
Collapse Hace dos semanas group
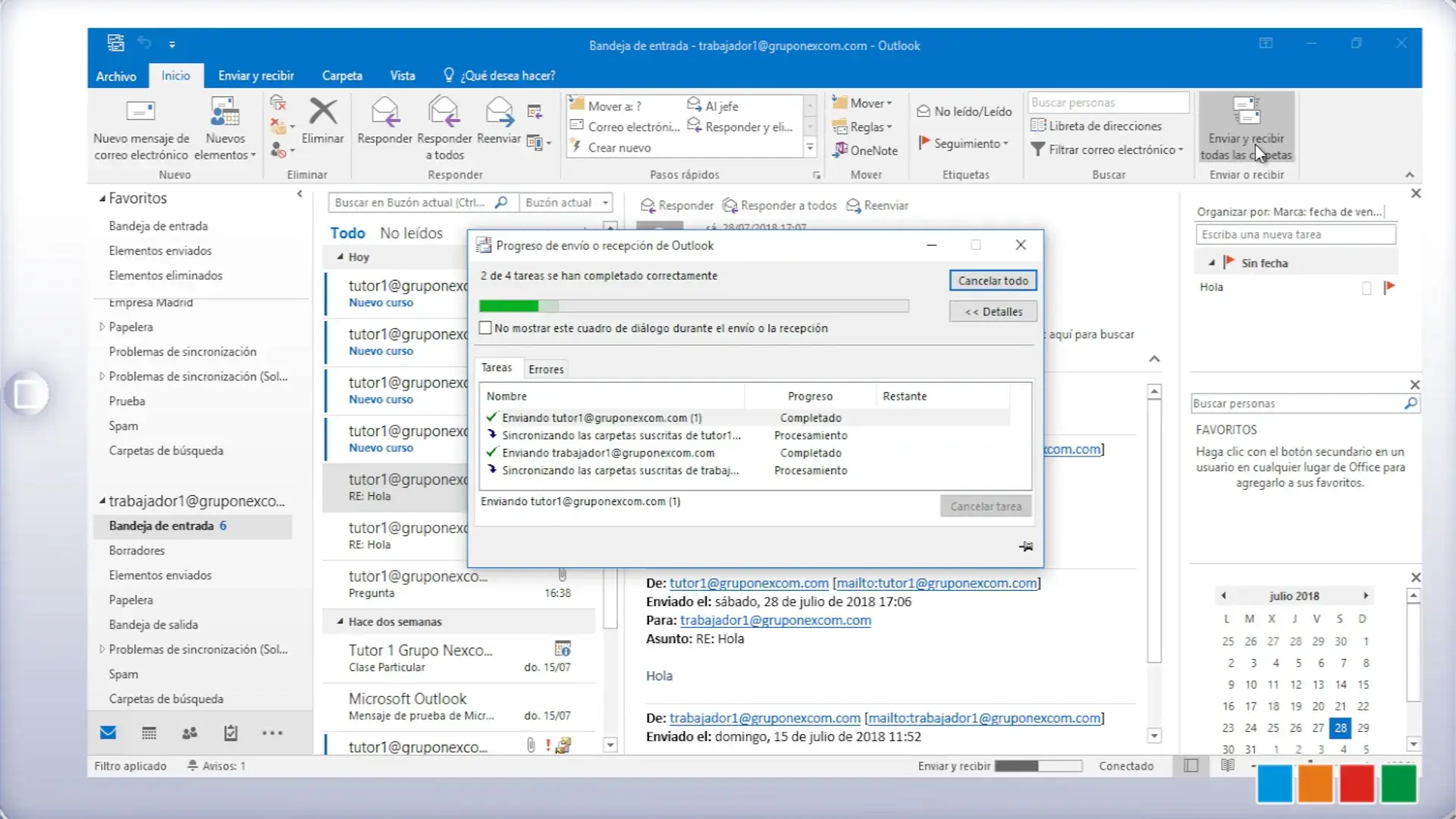pyautogui.click(x=340, y=621)
